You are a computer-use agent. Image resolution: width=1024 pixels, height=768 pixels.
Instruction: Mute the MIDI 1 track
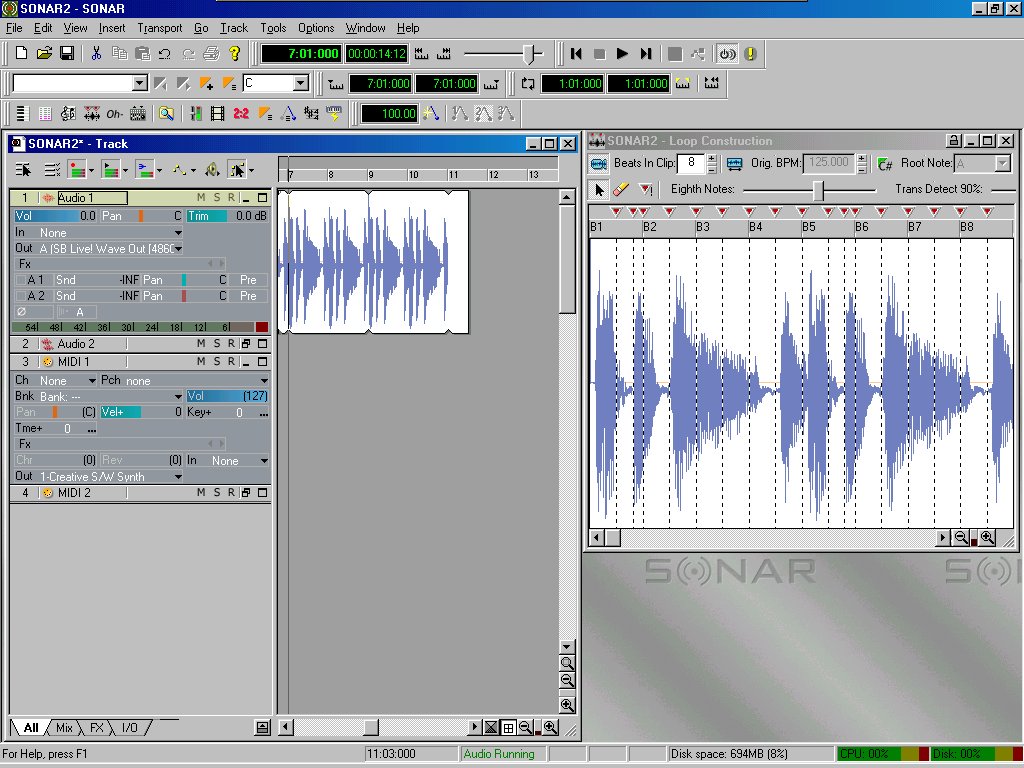pos(200,361)
